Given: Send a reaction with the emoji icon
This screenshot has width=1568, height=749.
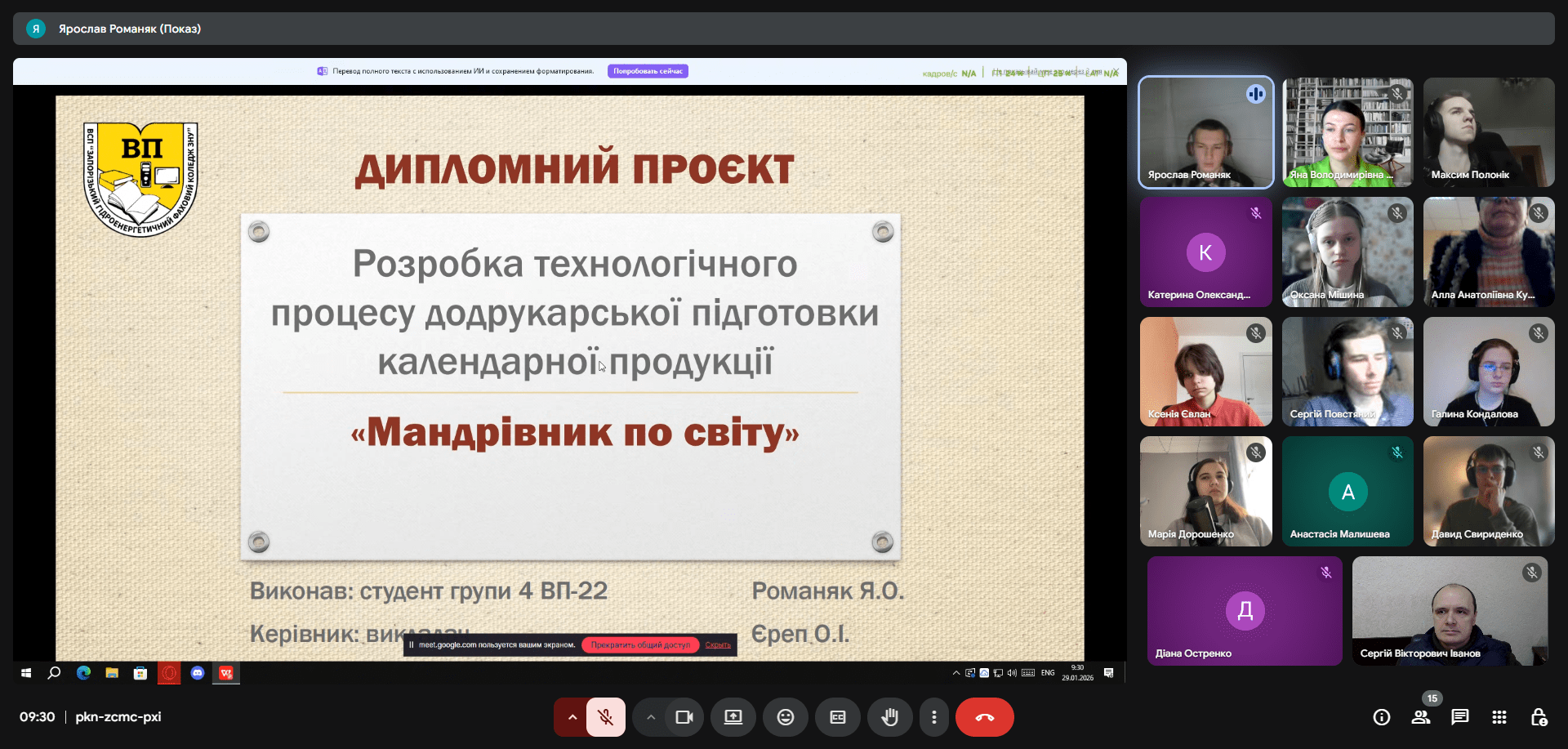Looking at the screenshot, I should (x=785, y=717).
